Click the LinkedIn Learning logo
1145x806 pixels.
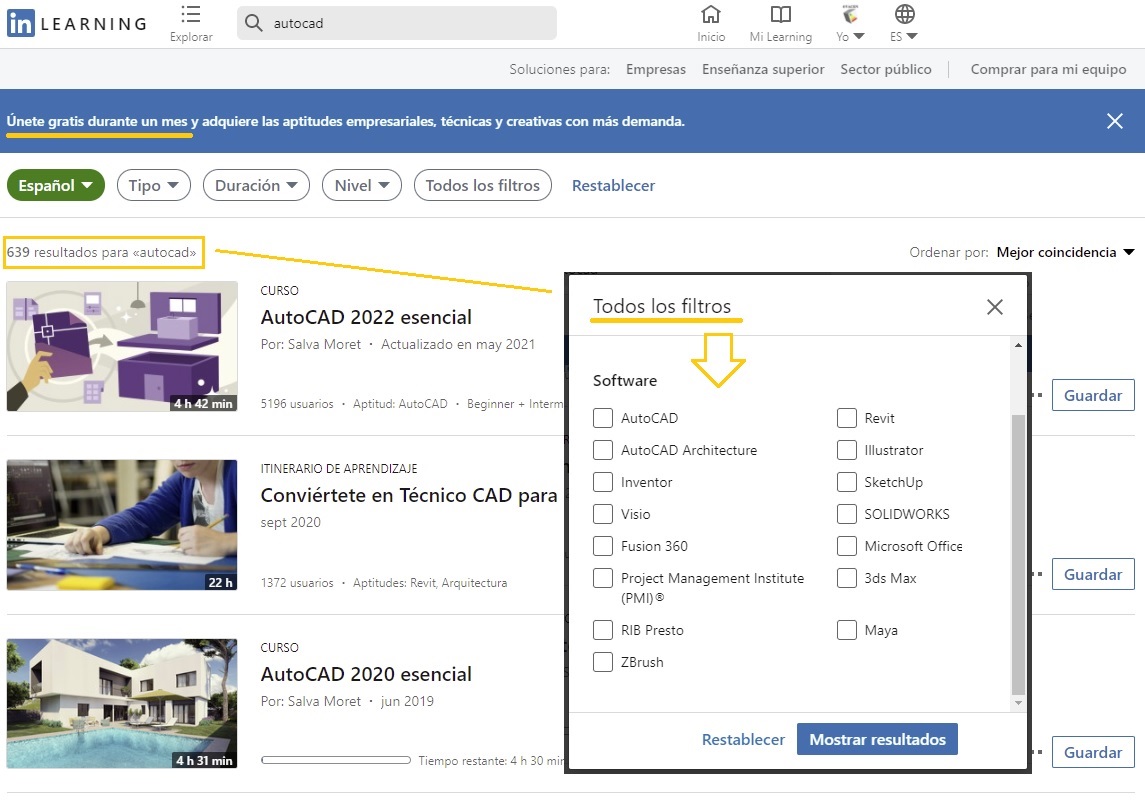tap(76, 24)
